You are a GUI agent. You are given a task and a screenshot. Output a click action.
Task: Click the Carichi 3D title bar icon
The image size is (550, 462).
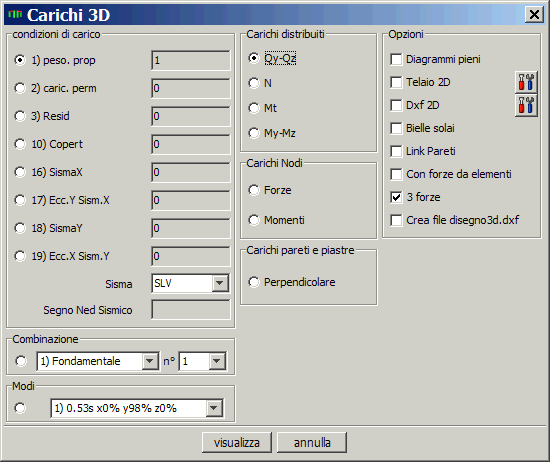(15, 15)
